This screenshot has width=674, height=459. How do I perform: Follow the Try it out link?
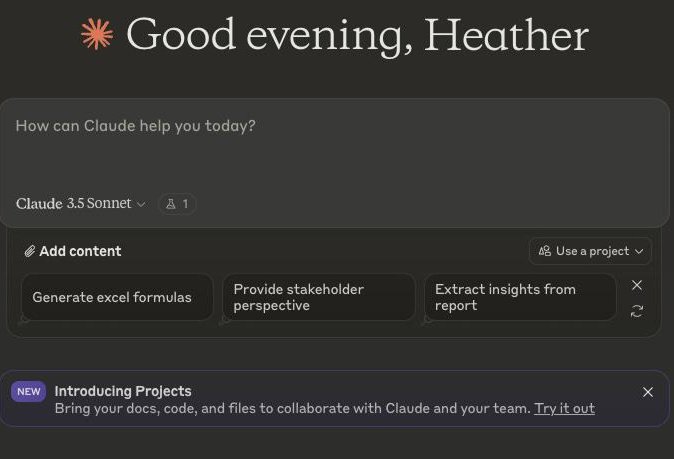tap(564, 408)
